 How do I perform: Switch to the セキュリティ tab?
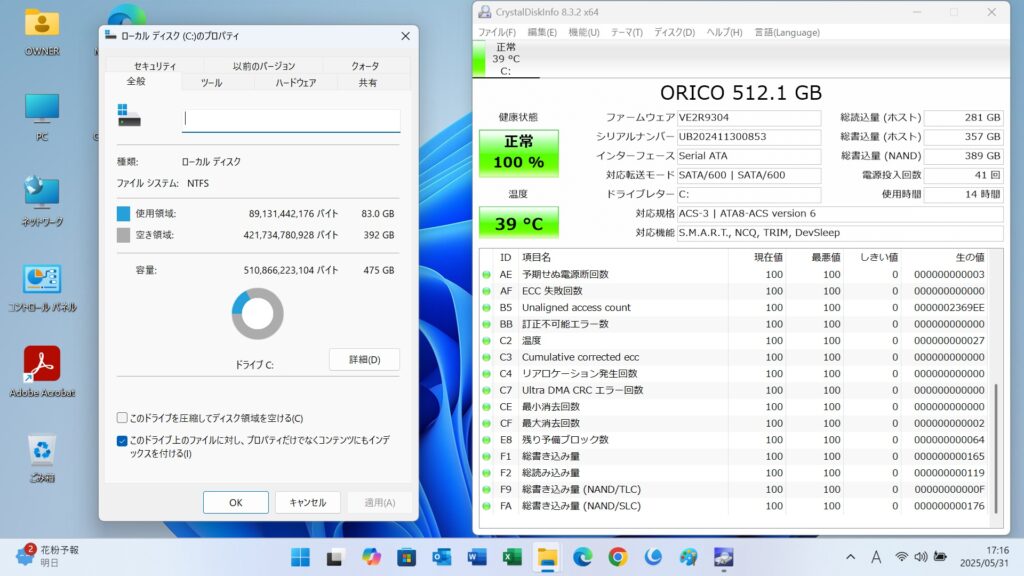[155, 66]
